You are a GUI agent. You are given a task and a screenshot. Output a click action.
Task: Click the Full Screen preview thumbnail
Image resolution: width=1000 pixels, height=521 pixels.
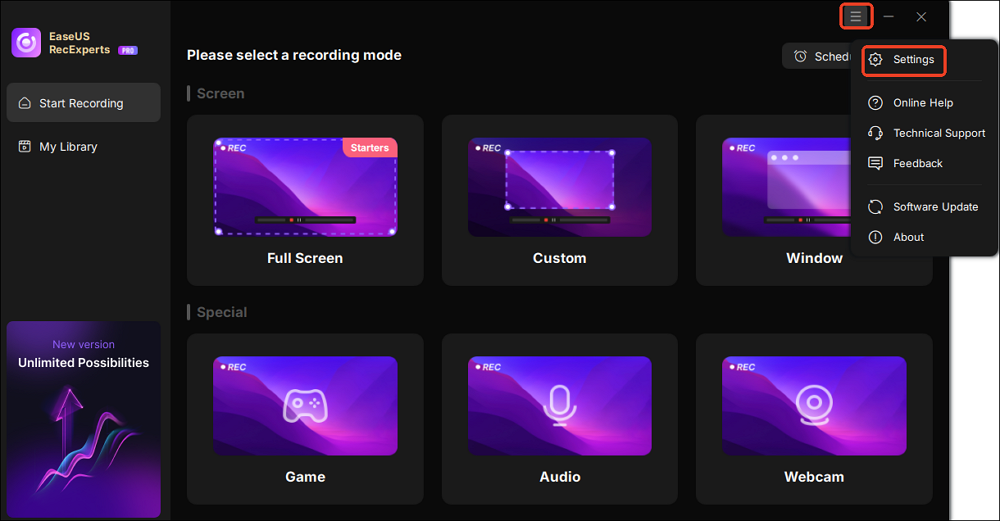(305, 187)
